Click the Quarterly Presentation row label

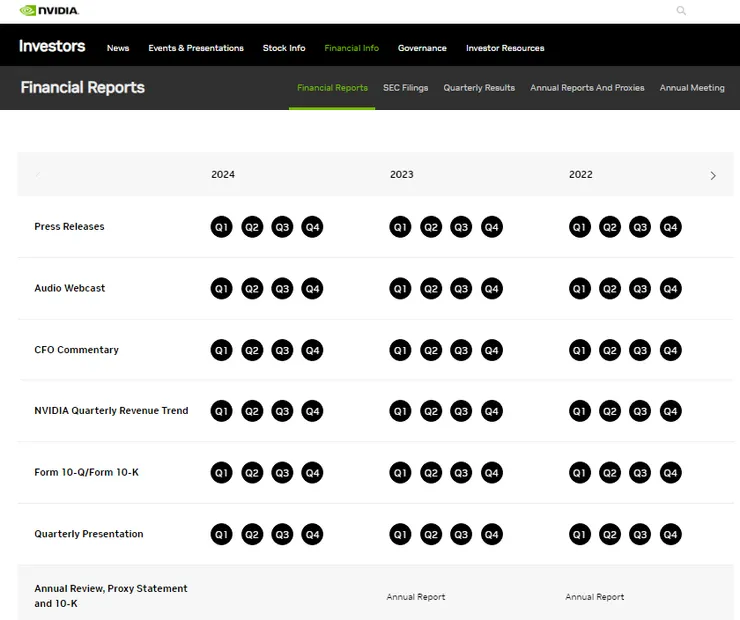coord(89,534)
